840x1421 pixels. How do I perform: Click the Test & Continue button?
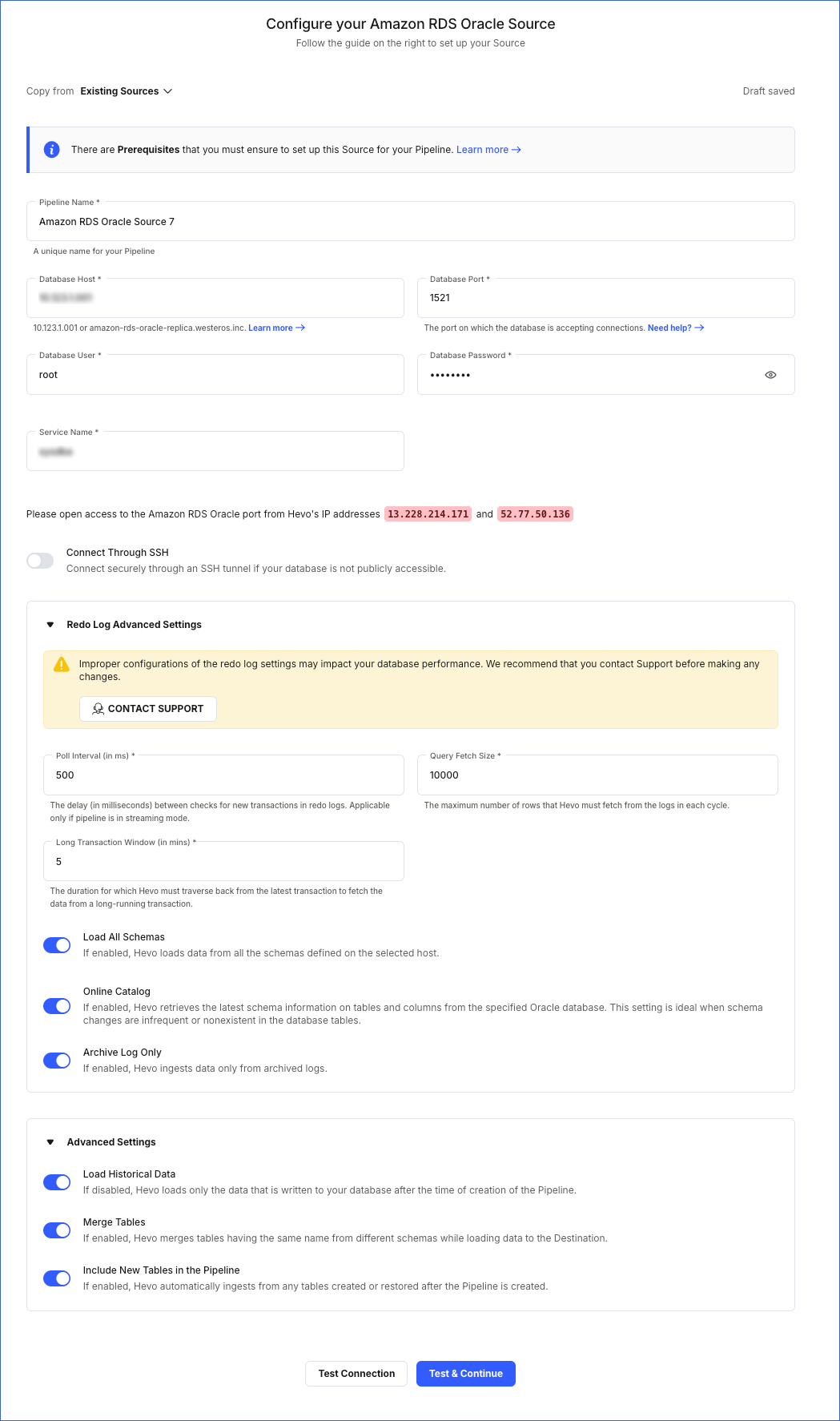point(466,1374)
